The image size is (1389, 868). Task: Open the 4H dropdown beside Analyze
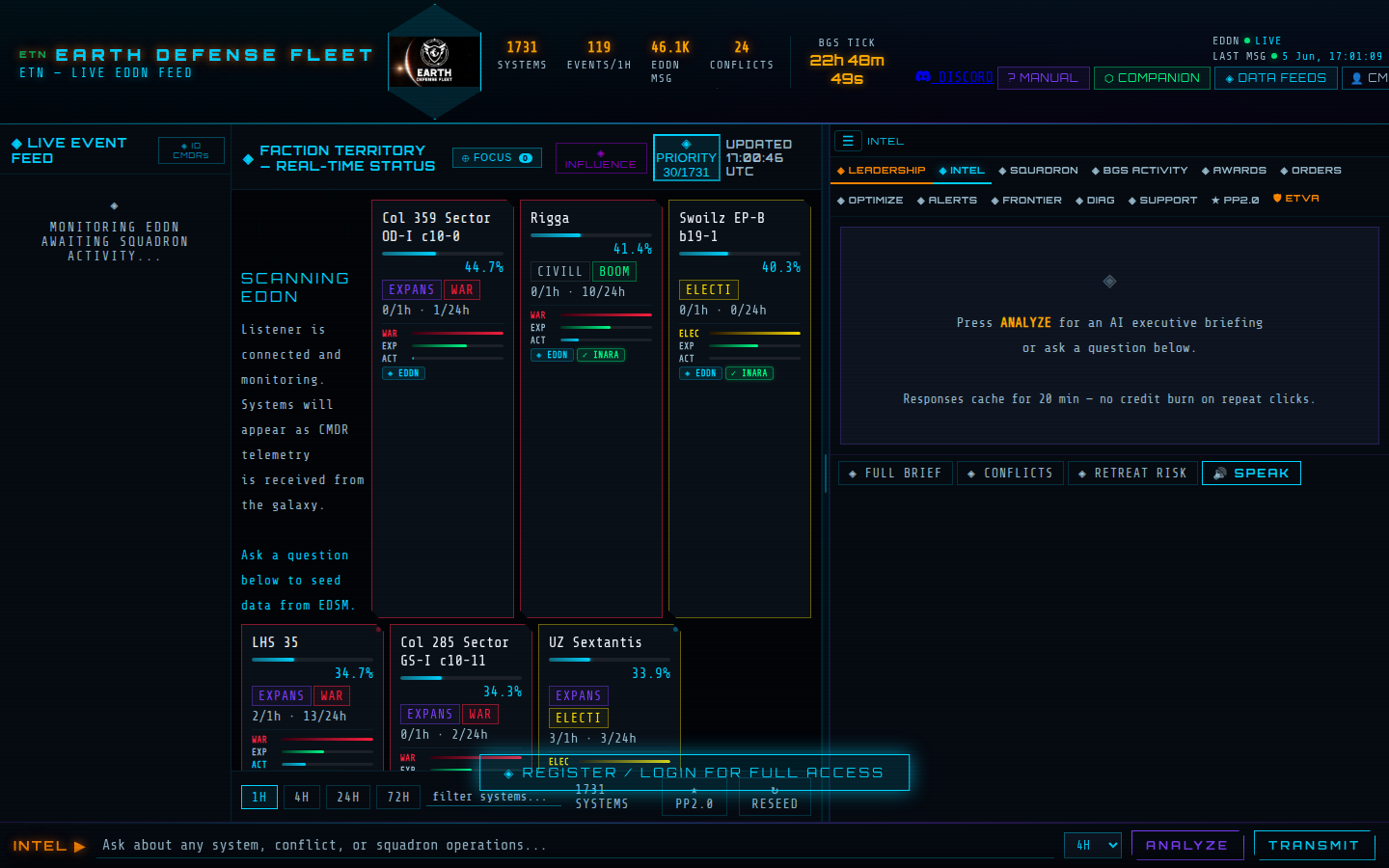click(x=1093, y=846)
